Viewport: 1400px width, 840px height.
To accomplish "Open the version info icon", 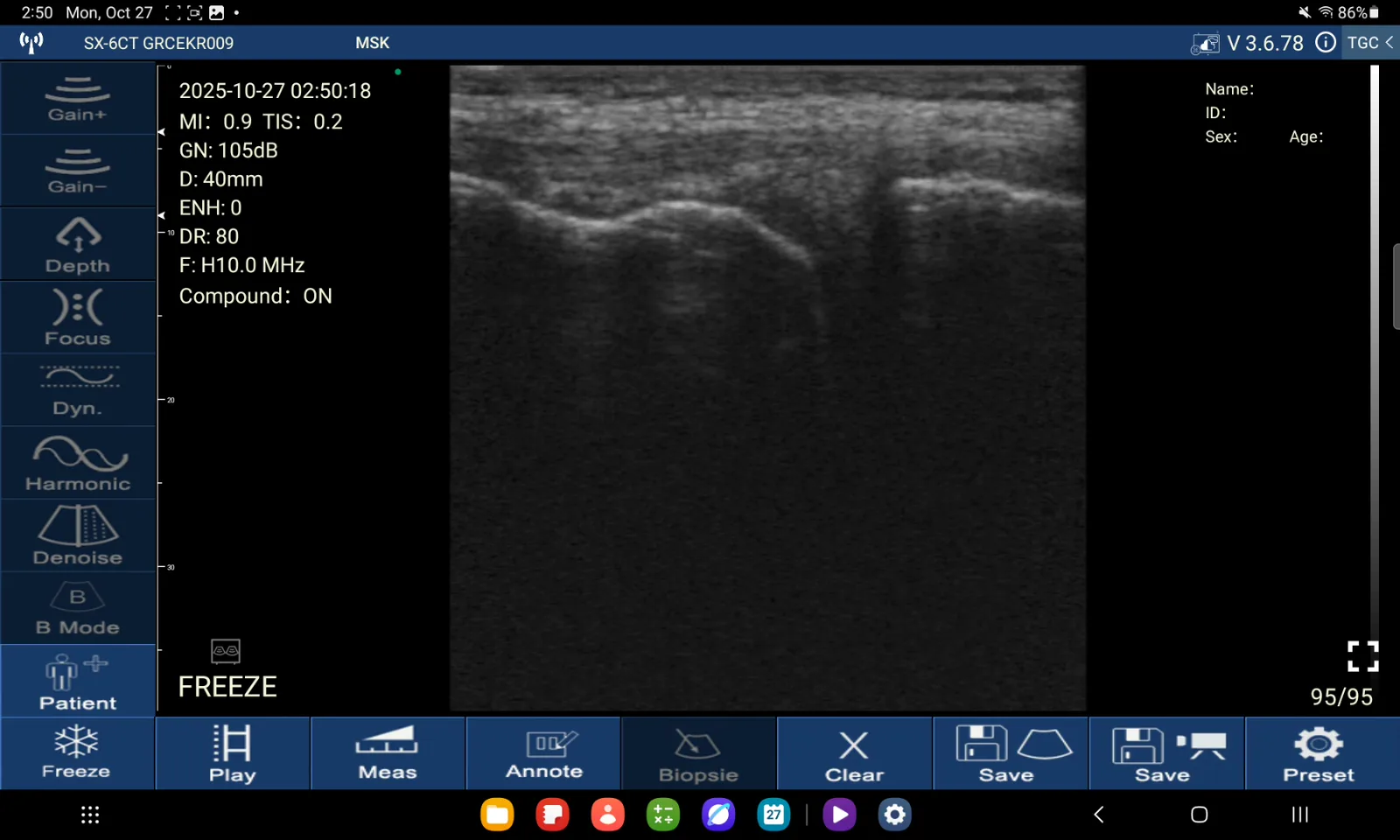I will (x=1326, y=42).
